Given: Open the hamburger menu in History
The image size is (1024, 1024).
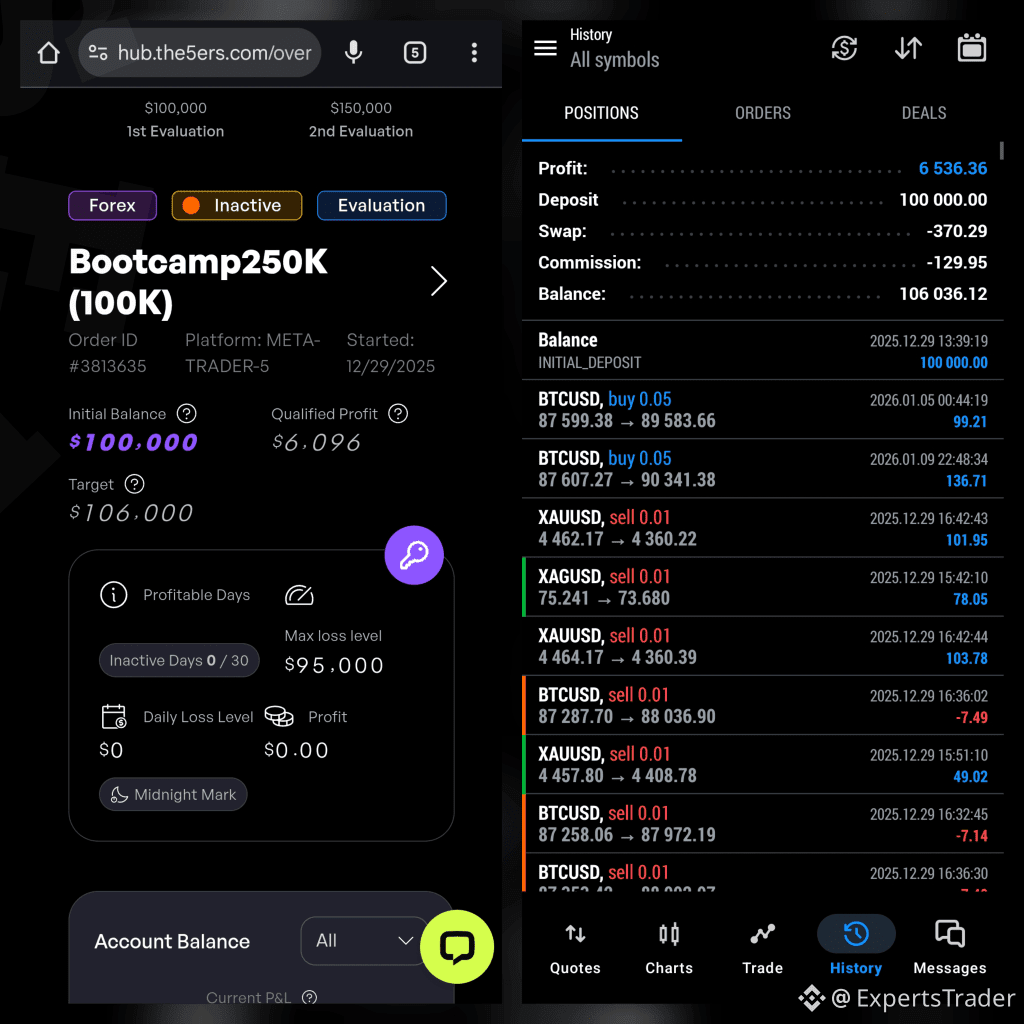Looking at the screenshot, I should click(x=545, y=48).
